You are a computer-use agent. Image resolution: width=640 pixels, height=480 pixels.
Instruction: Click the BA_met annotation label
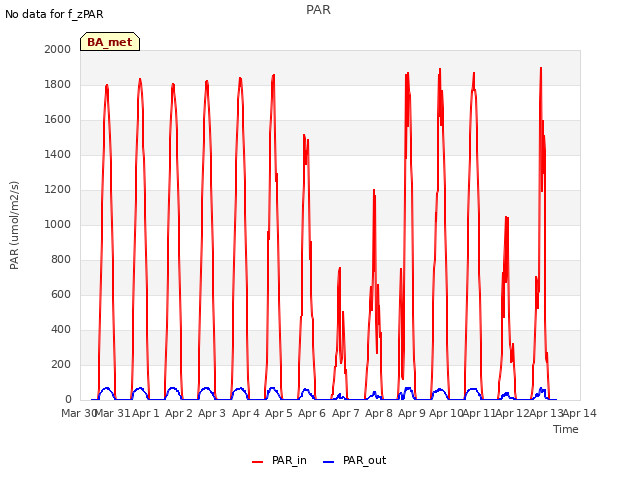point(110,42)
